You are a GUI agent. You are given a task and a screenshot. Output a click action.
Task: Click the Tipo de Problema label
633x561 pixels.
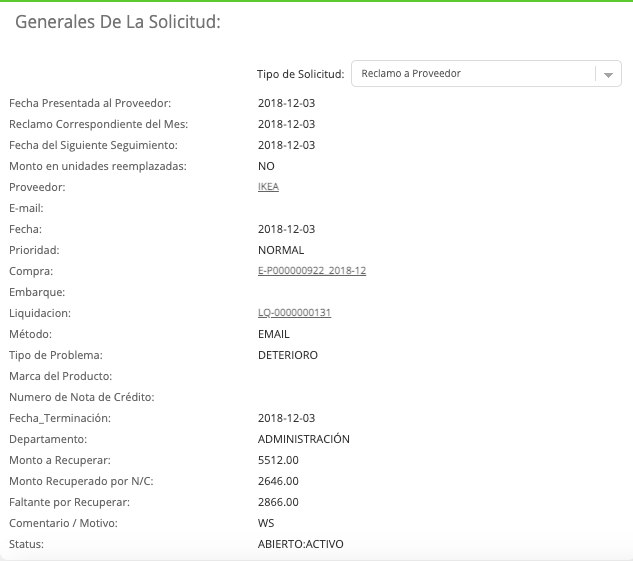coord(56,355)
